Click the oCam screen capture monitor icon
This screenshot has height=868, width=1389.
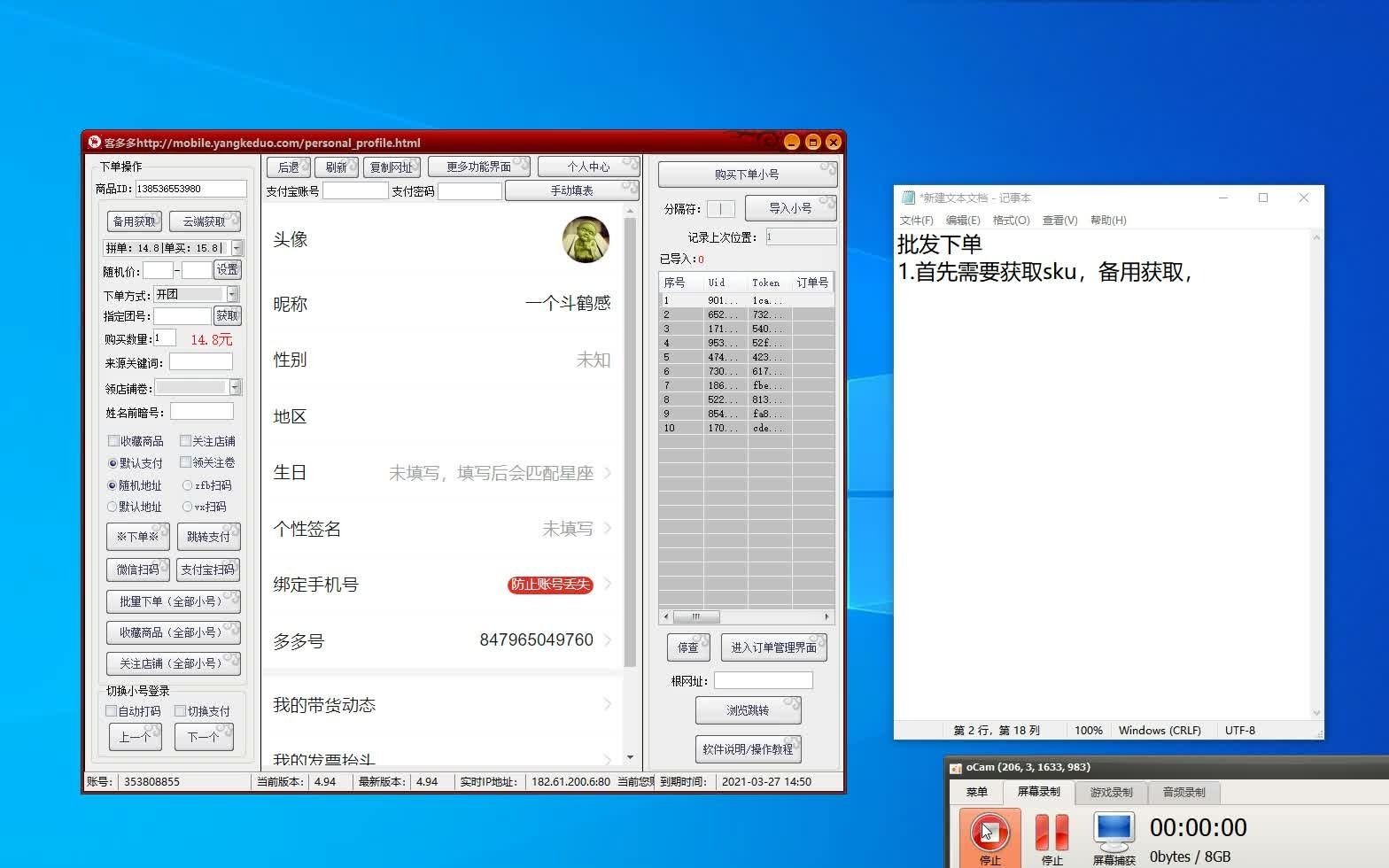[x=1114, y=832]
